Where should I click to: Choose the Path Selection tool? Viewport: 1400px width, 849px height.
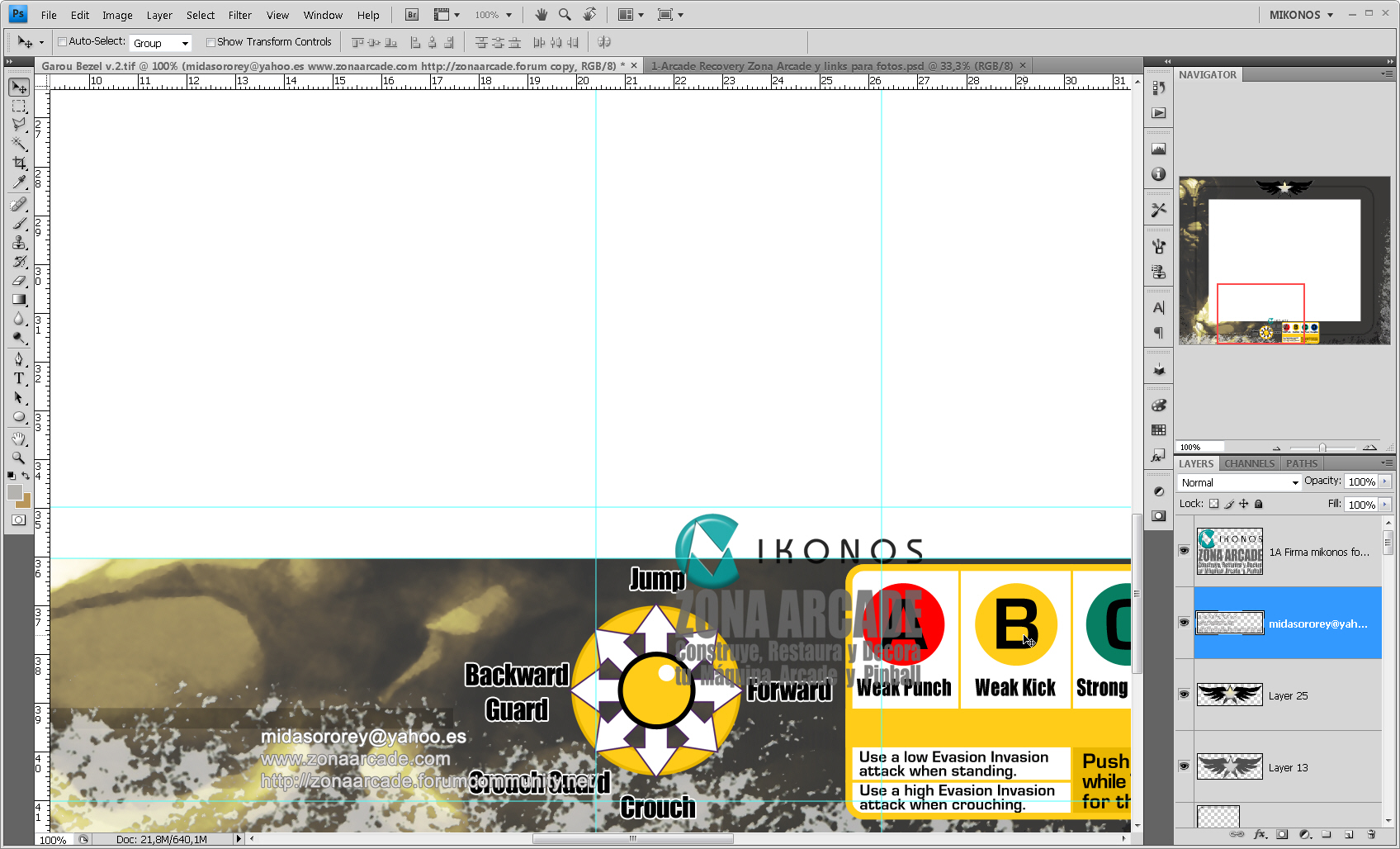[x=19, y=397]
